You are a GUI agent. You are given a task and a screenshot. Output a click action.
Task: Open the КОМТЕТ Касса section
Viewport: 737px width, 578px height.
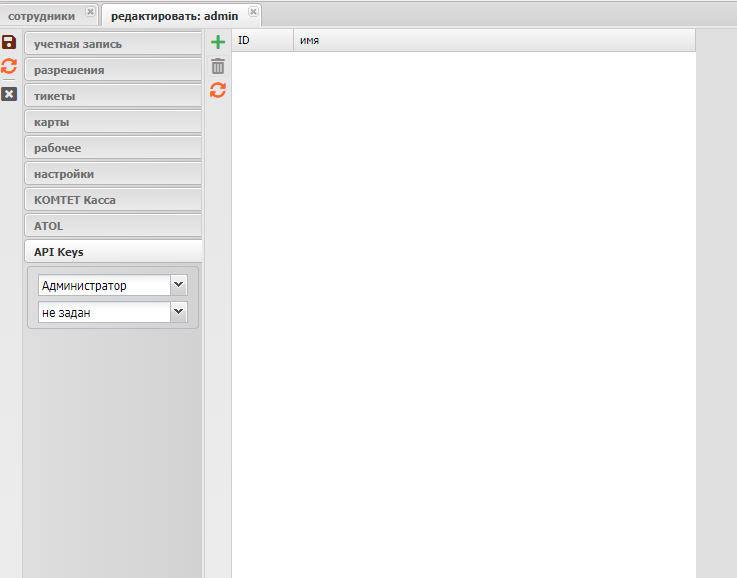point(112,200)
